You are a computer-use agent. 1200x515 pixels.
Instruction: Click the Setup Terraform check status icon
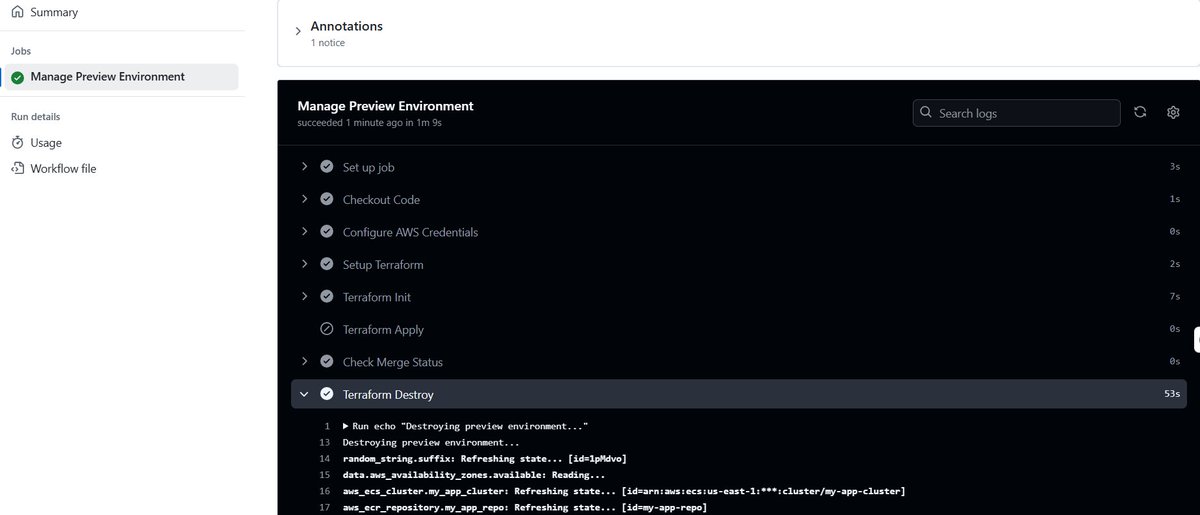(x=326, y=265)
